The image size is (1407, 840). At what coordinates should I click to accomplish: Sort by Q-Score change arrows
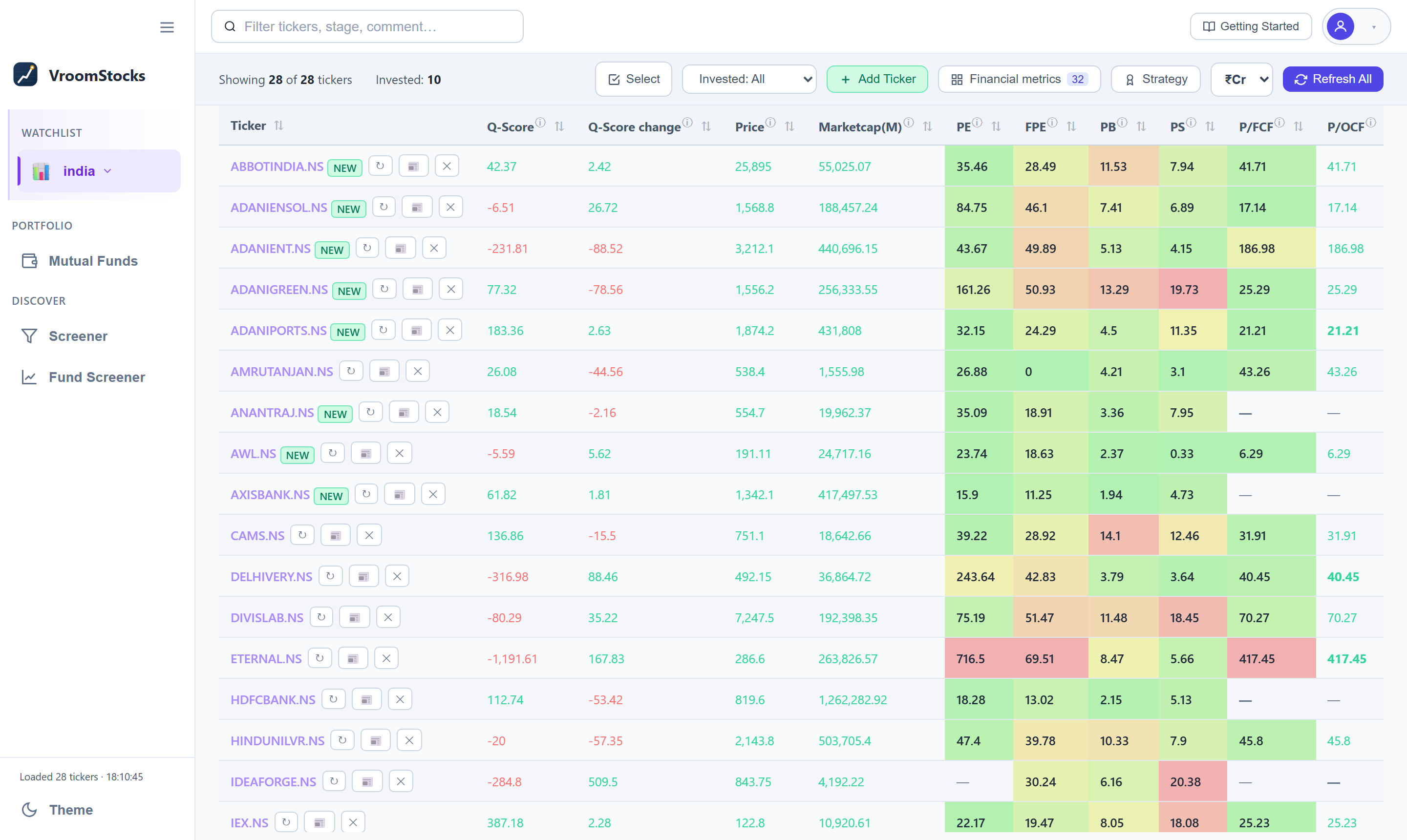(x=706, y=127)
